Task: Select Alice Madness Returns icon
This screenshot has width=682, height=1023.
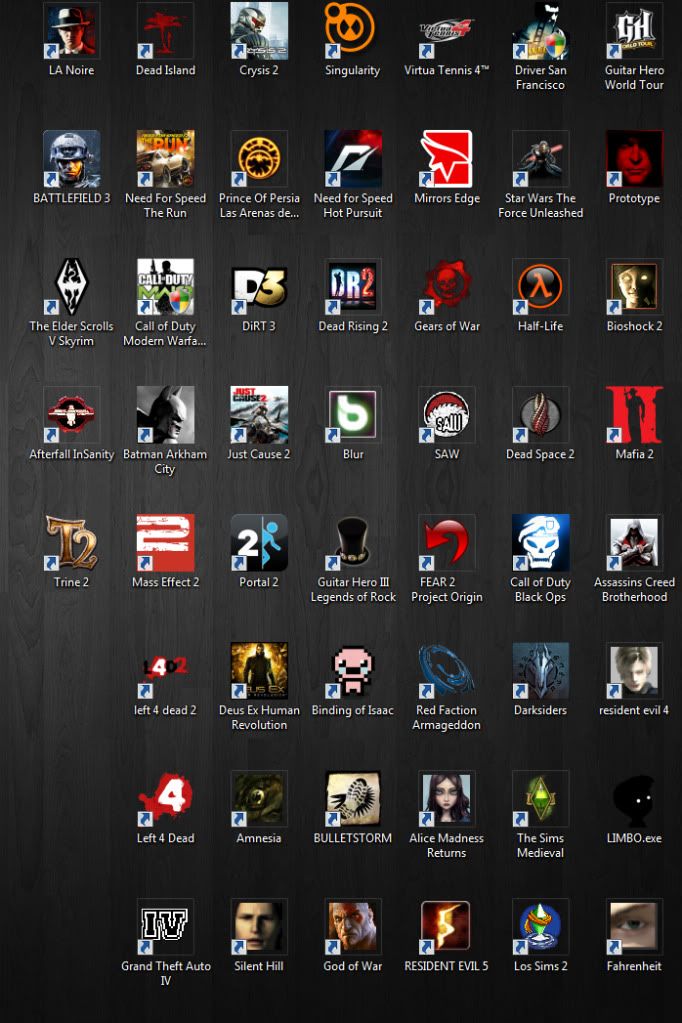Action: click(x=446, y=798)
